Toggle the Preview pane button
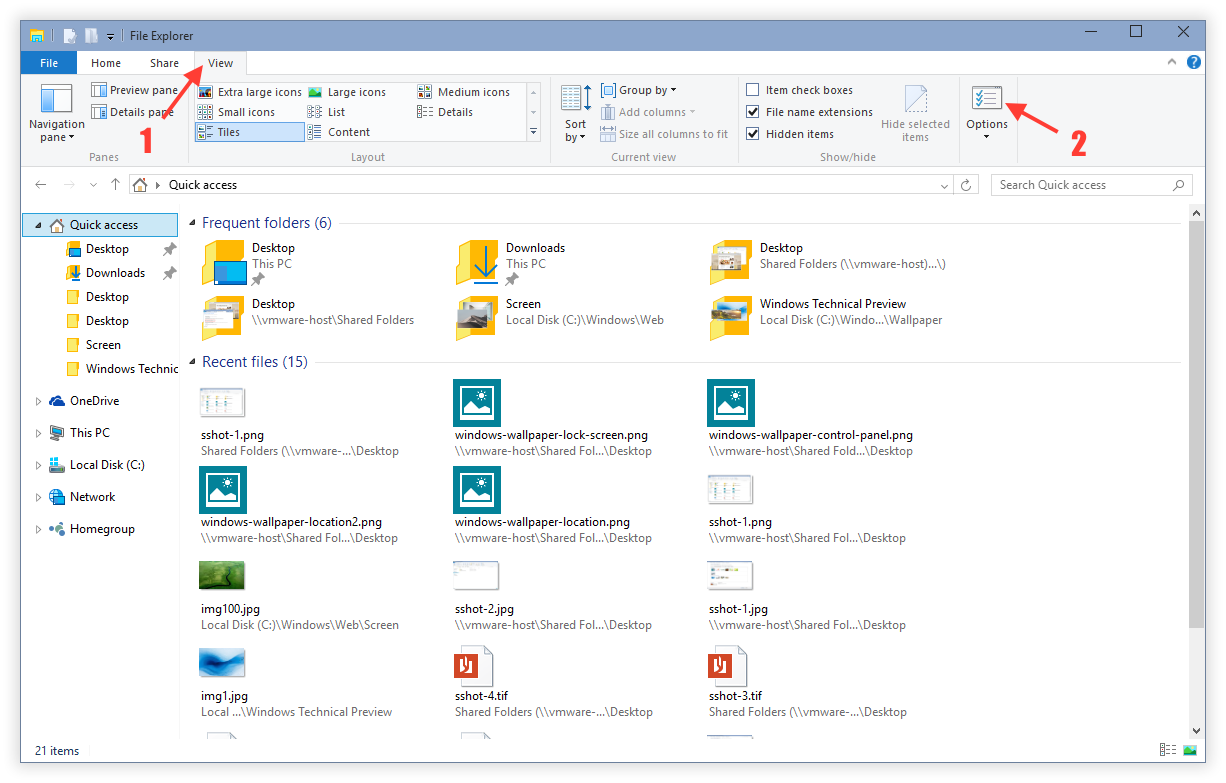 click(x=134, y=90)
